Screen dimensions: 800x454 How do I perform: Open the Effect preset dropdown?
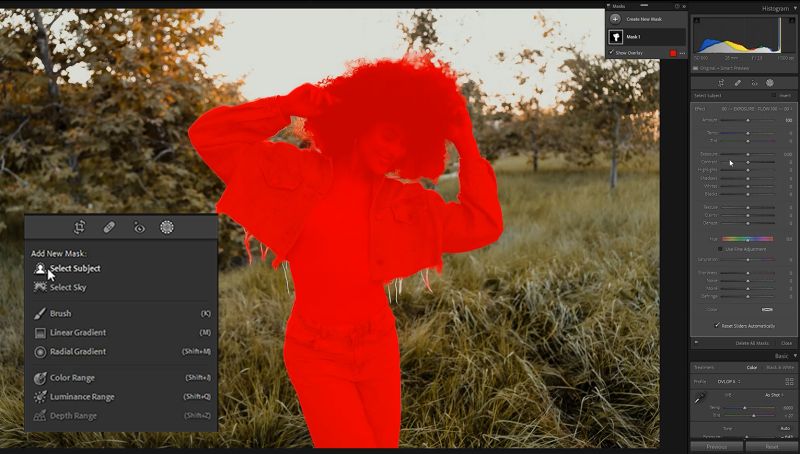755,109
